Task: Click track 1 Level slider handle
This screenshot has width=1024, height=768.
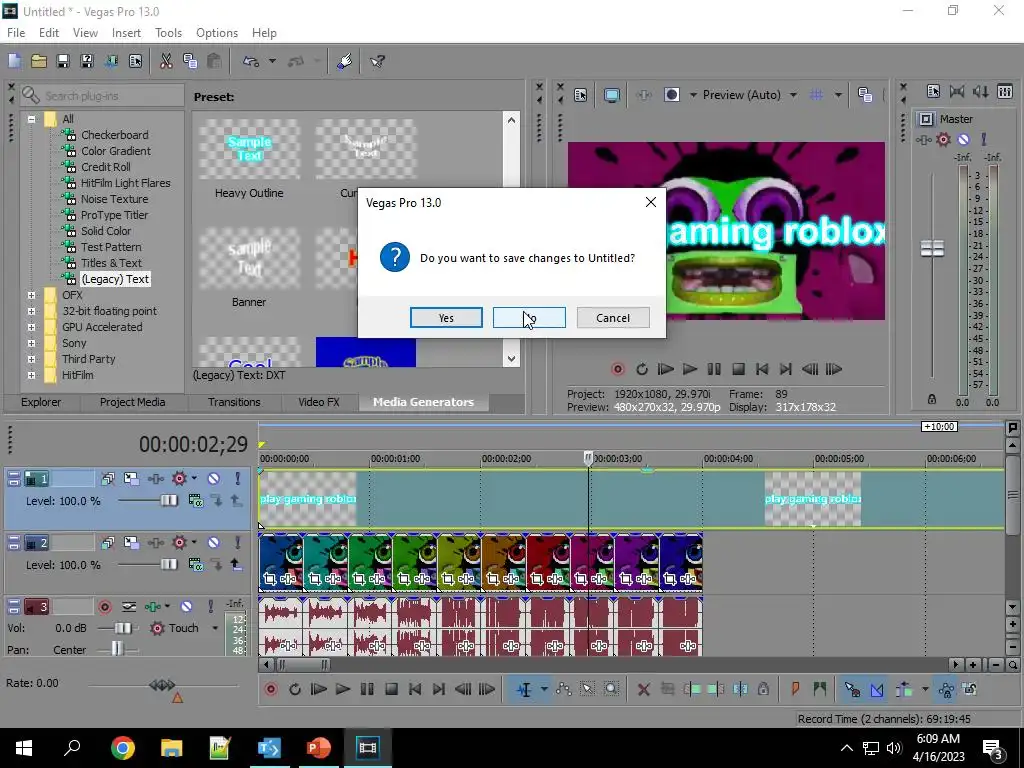Action: point(168,501)
